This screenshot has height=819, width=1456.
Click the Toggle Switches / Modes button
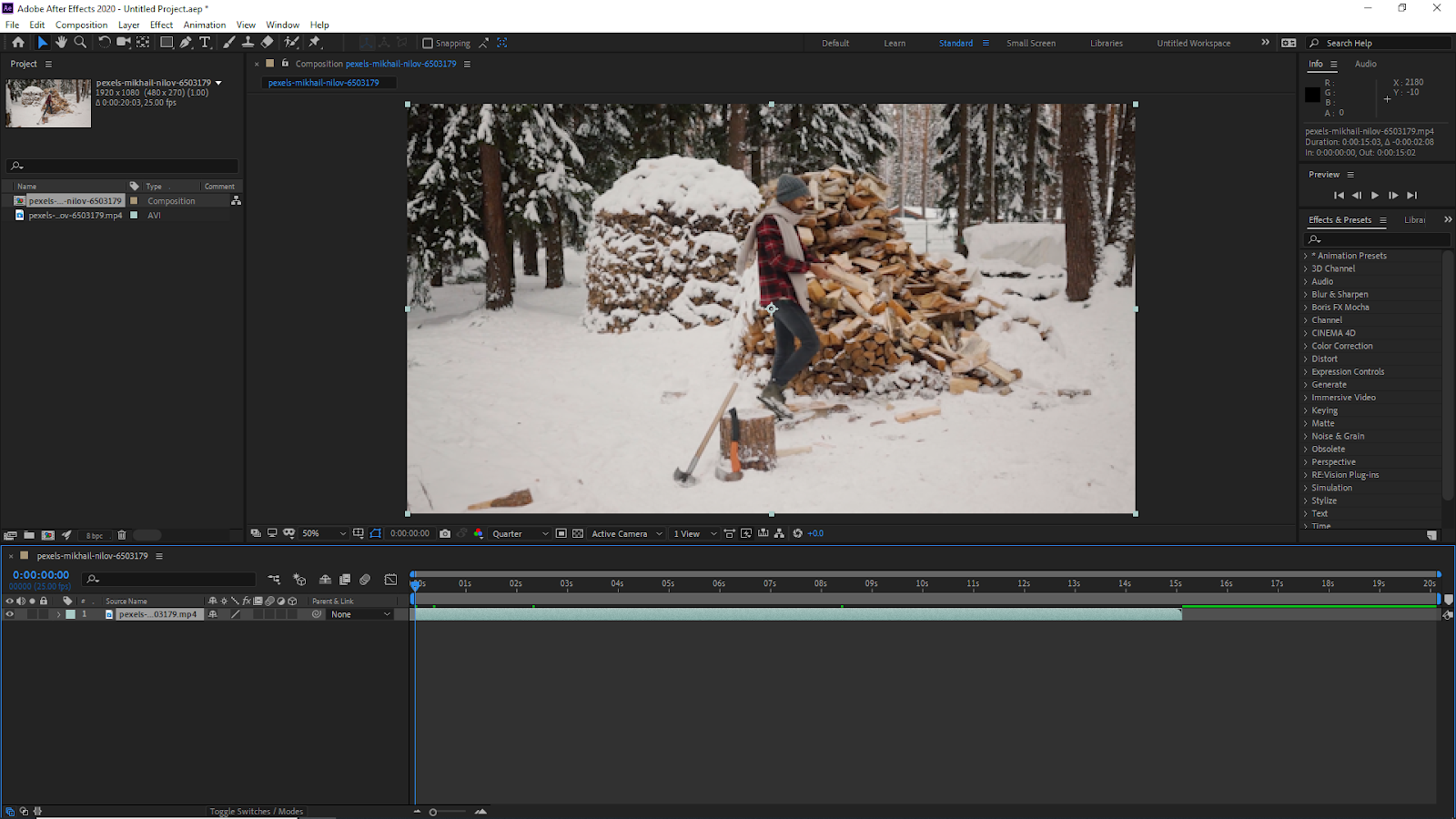tap(256, 811)
